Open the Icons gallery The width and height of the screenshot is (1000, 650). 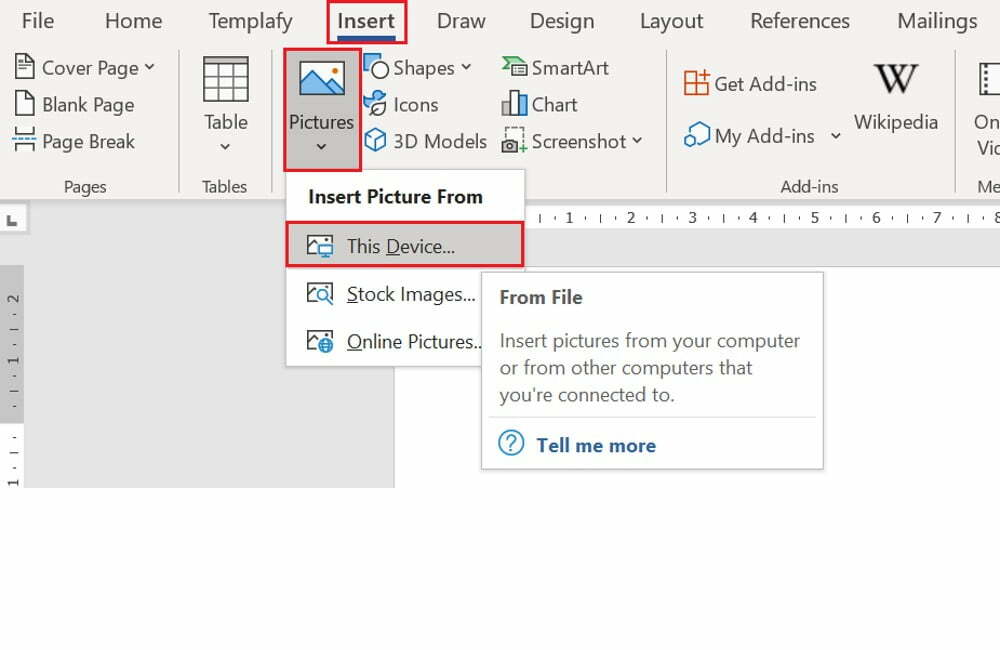tap(402, 105)
